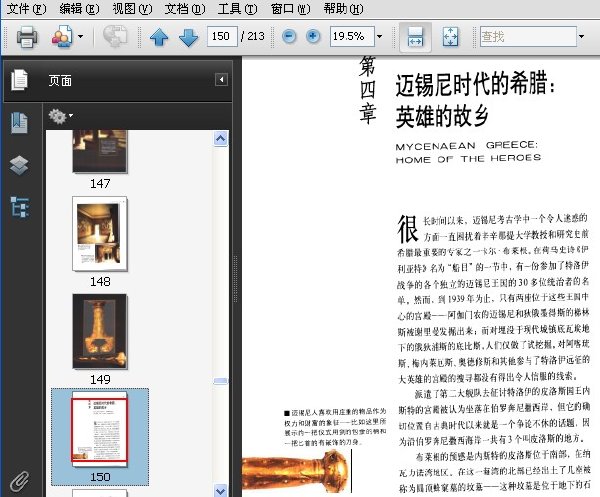Open the layers panel icon
This screenshot has height=497, width=600.
pyautogui.click(x=19, y=165)
